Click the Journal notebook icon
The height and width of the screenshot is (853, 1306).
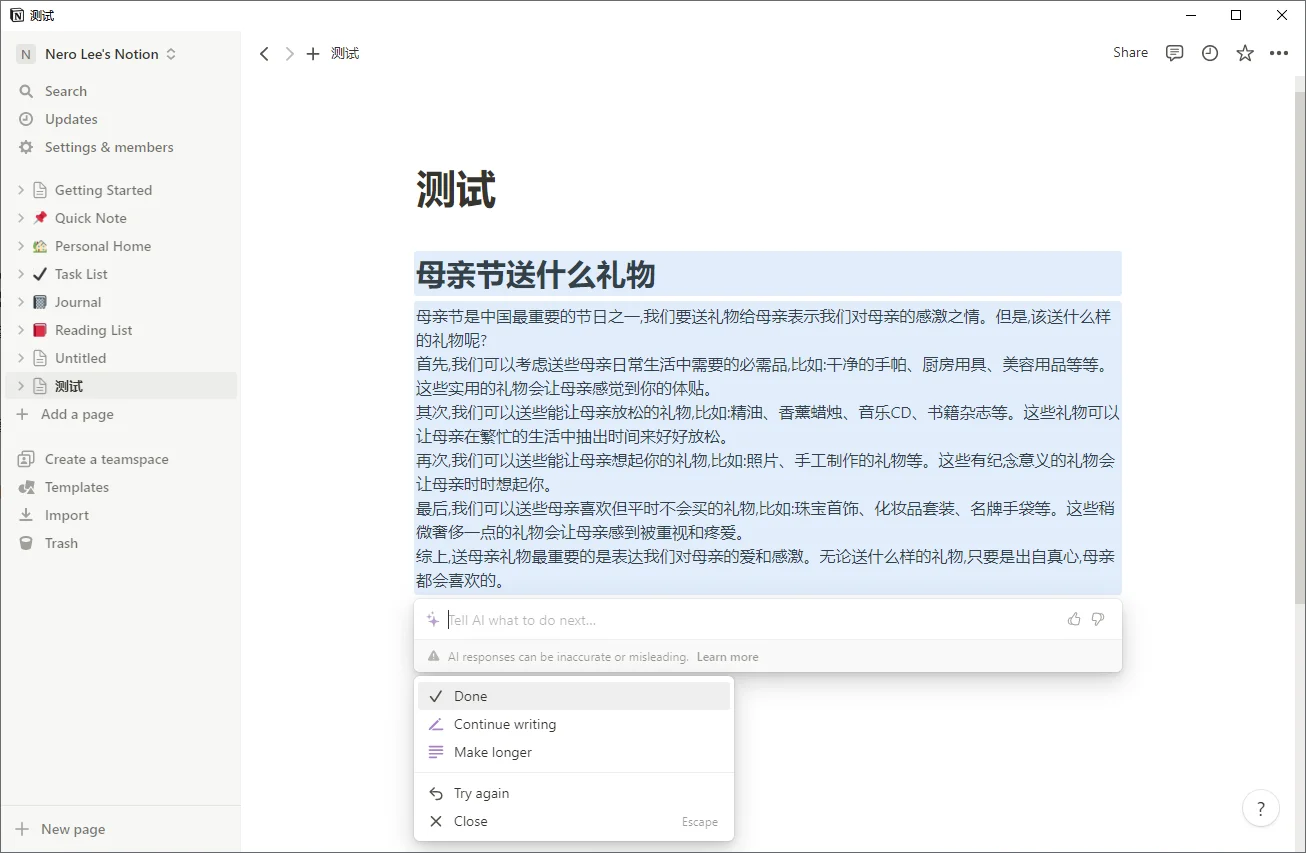(x=40, y=302)
